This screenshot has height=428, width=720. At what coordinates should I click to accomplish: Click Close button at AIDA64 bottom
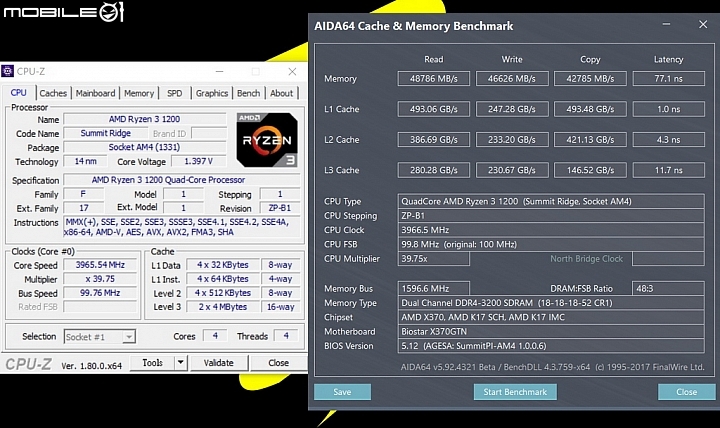pyautogui.click(x=686, y=392)
